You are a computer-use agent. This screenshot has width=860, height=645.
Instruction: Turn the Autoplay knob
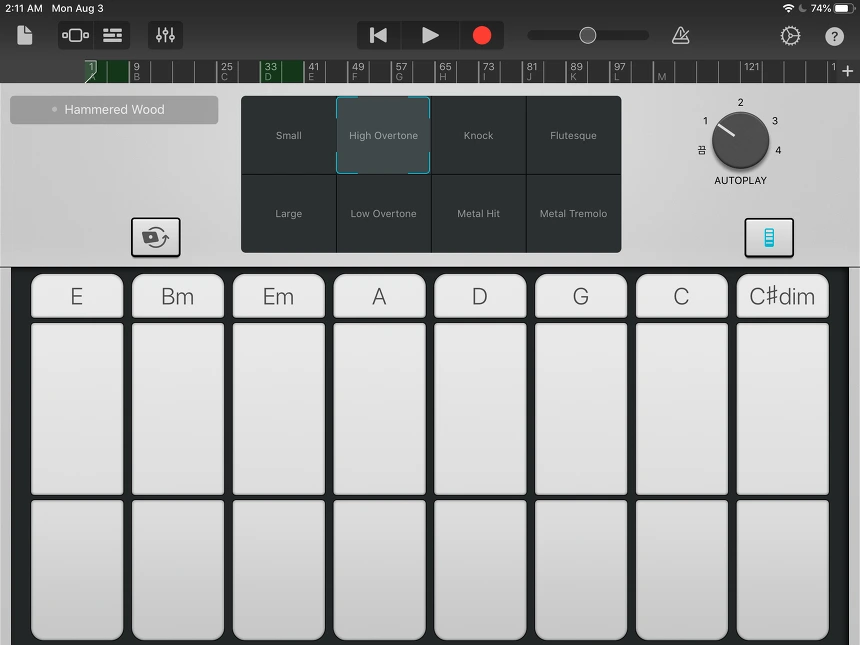pos(740,140)
